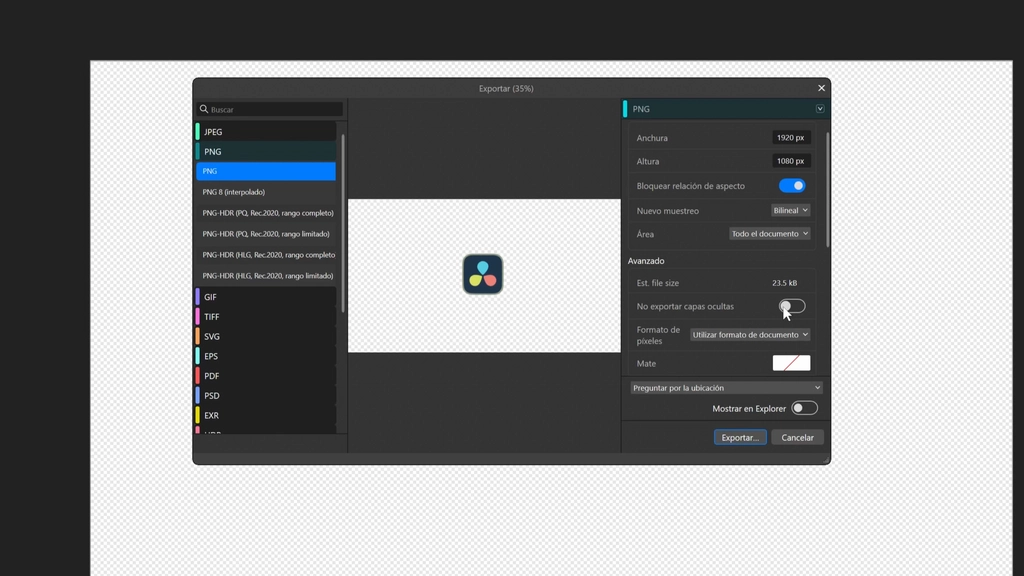Click the Mate color swatch

(x=792, y=363)
